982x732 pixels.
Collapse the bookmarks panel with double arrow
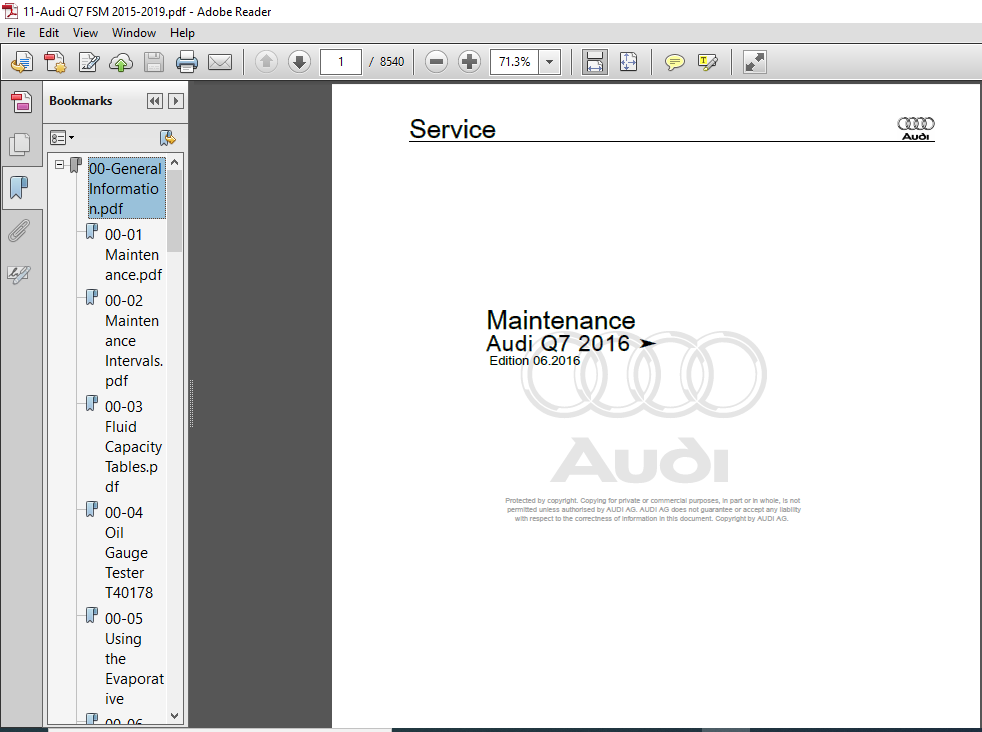(155, 101)
